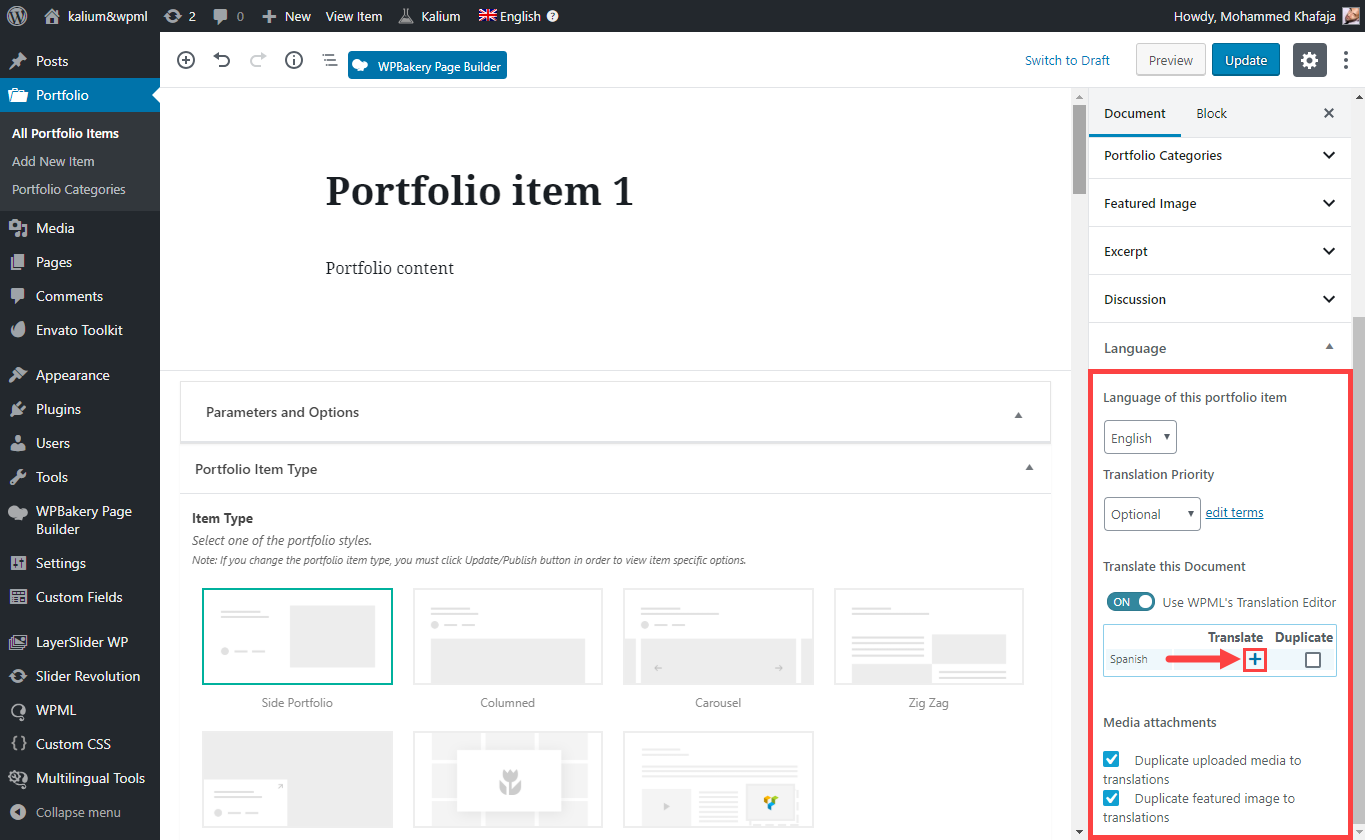Open the WordPress logo menu
1365x840 pixels.
point(18,16)
